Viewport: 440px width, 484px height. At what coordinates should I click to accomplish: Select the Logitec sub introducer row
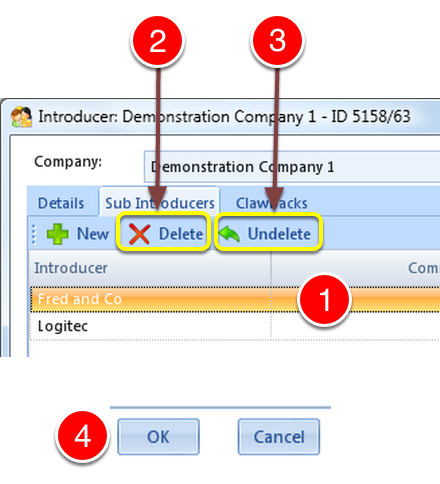(235, 326)
